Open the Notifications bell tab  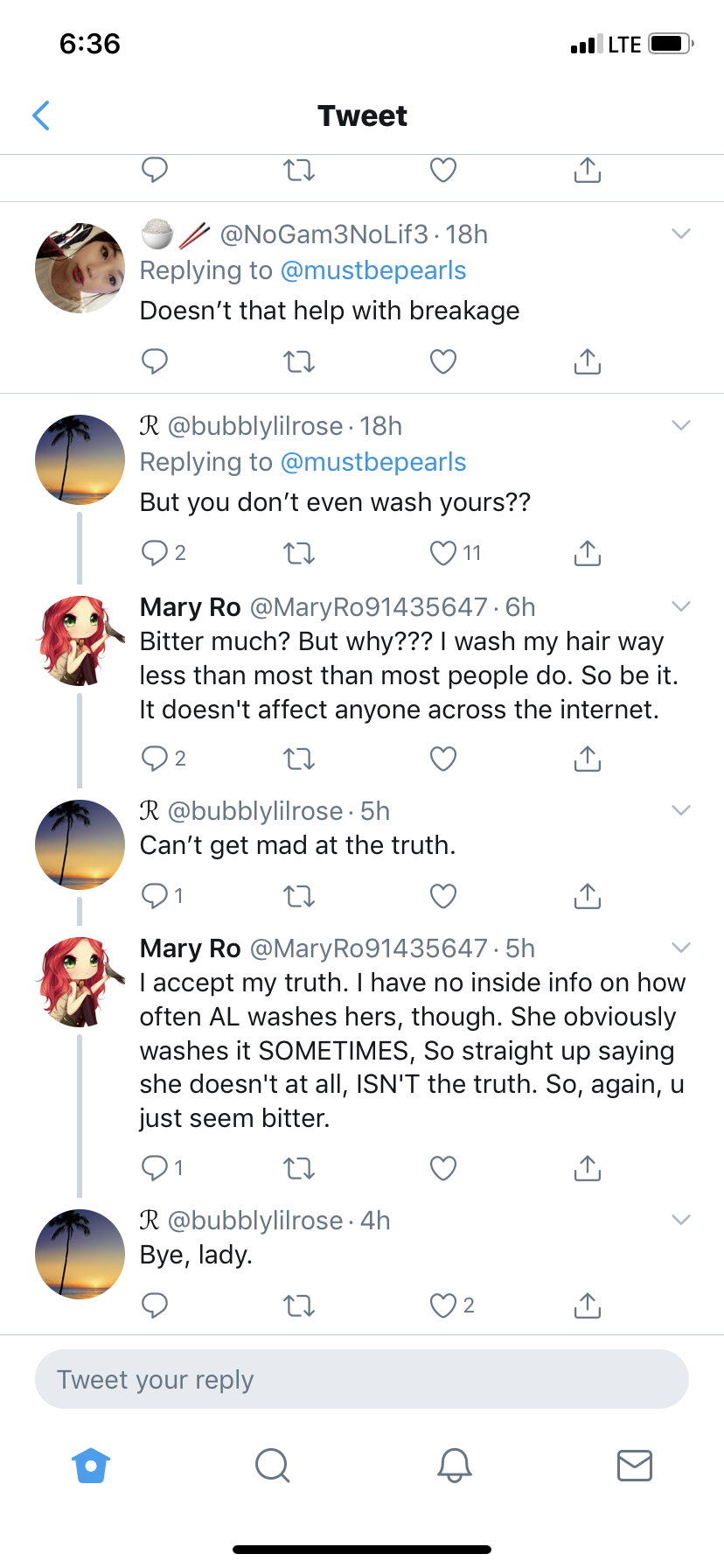point(455,1465)
